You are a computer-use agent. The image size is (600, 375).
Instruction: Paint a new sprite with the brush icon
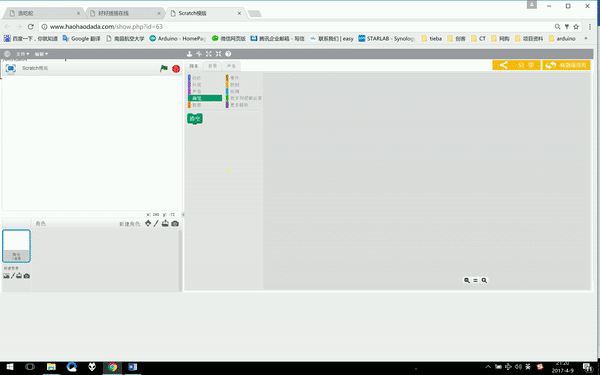[x=156, y=223]
